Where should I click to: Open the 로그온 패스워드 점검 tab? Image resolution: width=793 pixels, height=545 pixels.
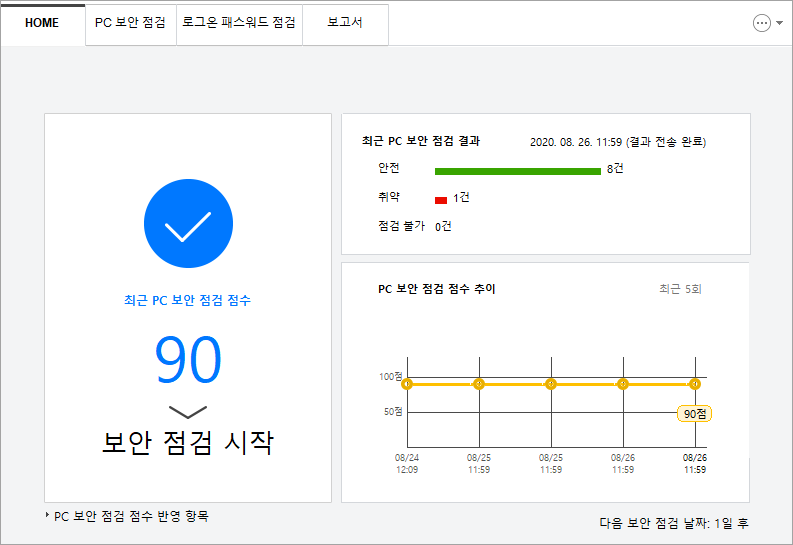239,23
